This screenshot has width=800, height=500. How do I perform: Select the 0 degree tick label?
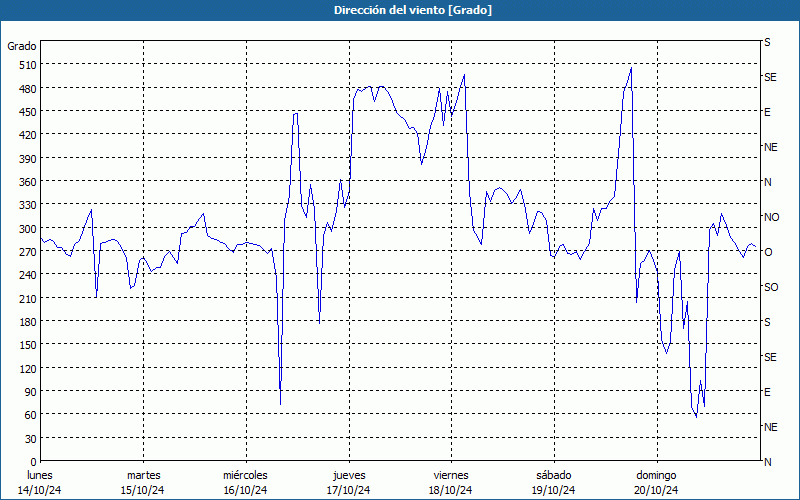click(34, 462)
